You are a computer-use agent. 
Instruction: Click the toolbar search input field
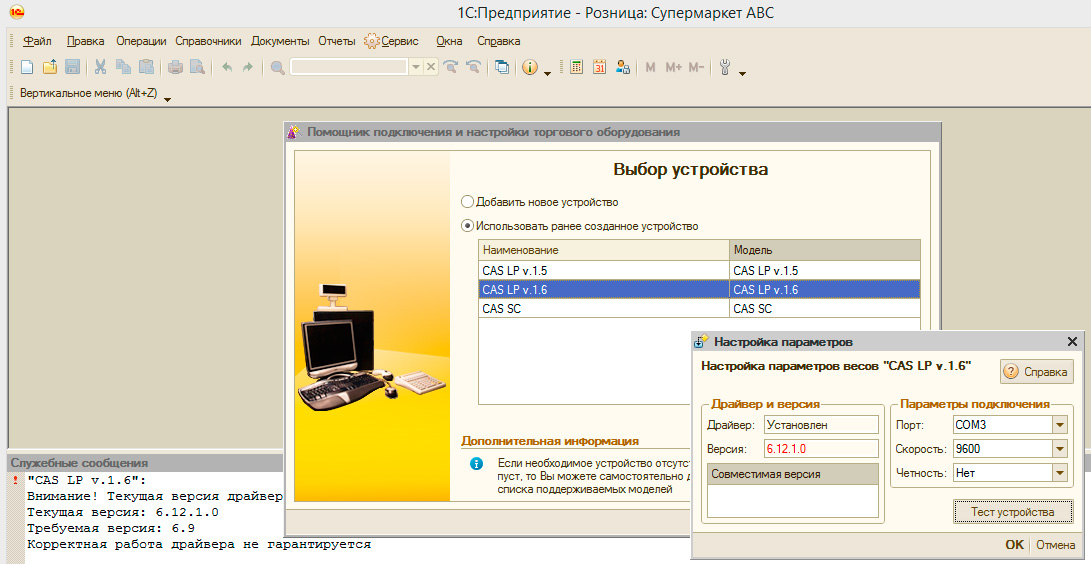pos(349,67)
